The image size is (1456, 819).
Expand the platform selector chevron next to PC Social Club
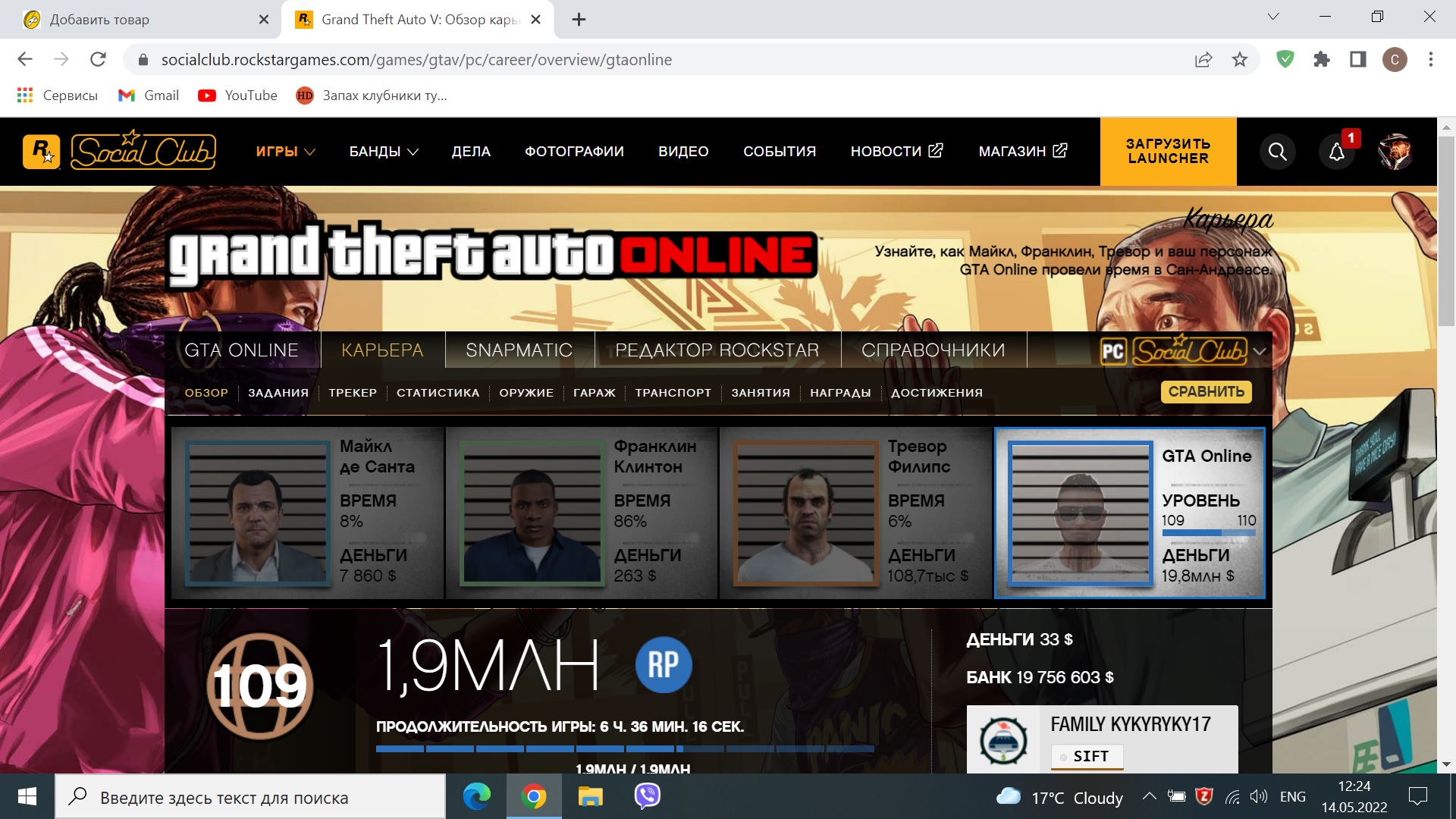pyautogui.click(x=1260, y=351)
